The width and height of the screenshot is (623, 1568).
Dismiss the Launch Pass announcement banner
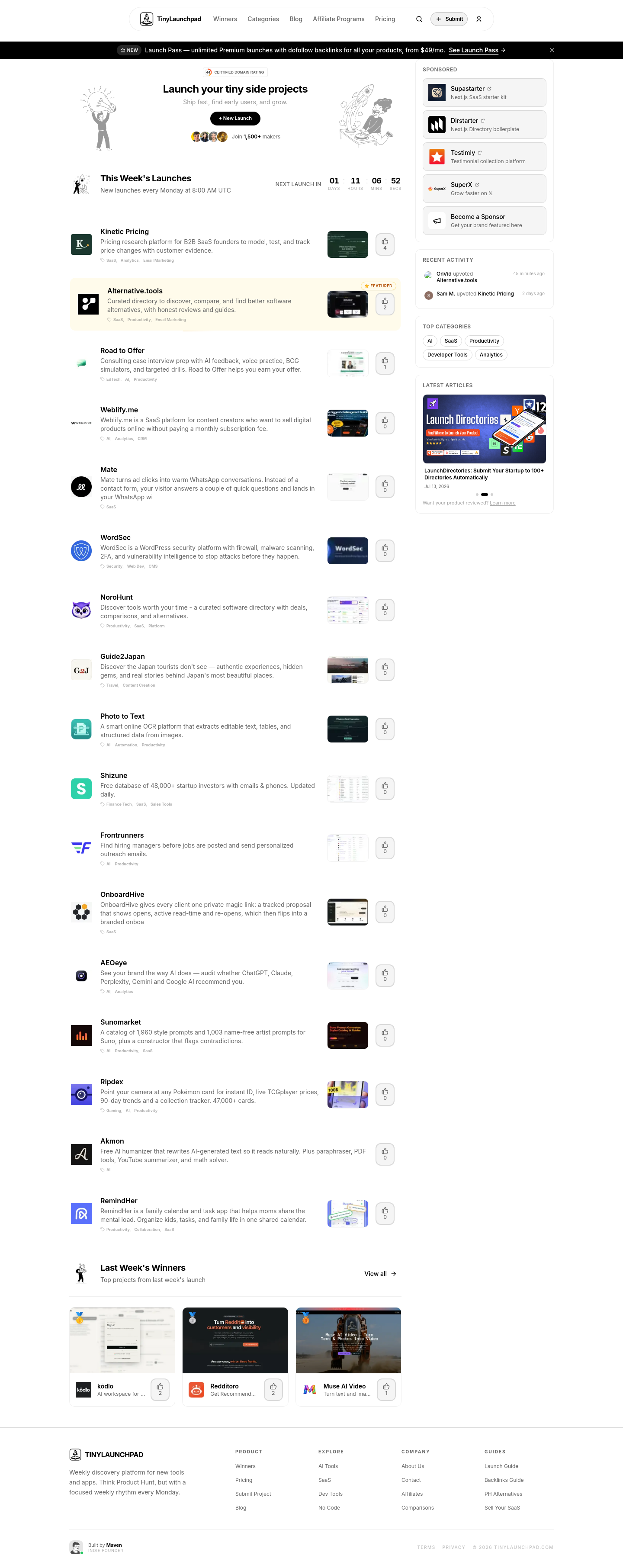click(552, 50)
